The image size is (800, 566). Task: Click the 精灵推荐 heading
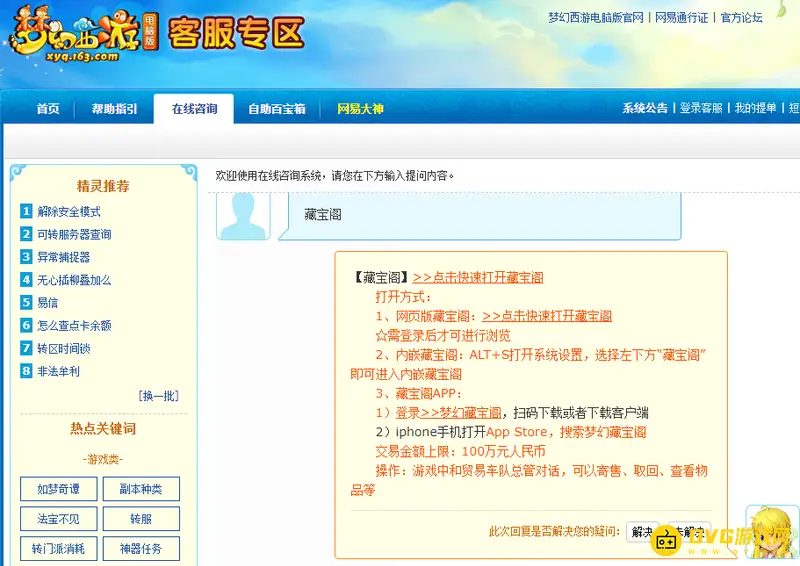pos(103,186)
